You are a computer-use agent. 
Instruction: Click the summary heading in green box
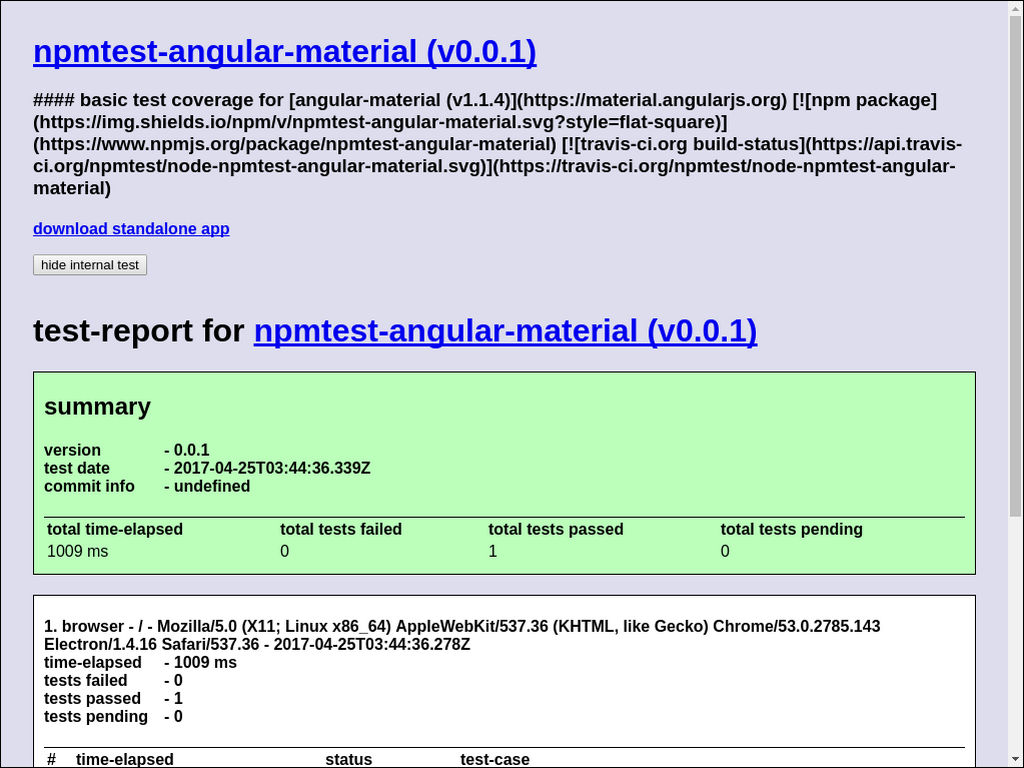coord(97,407)
